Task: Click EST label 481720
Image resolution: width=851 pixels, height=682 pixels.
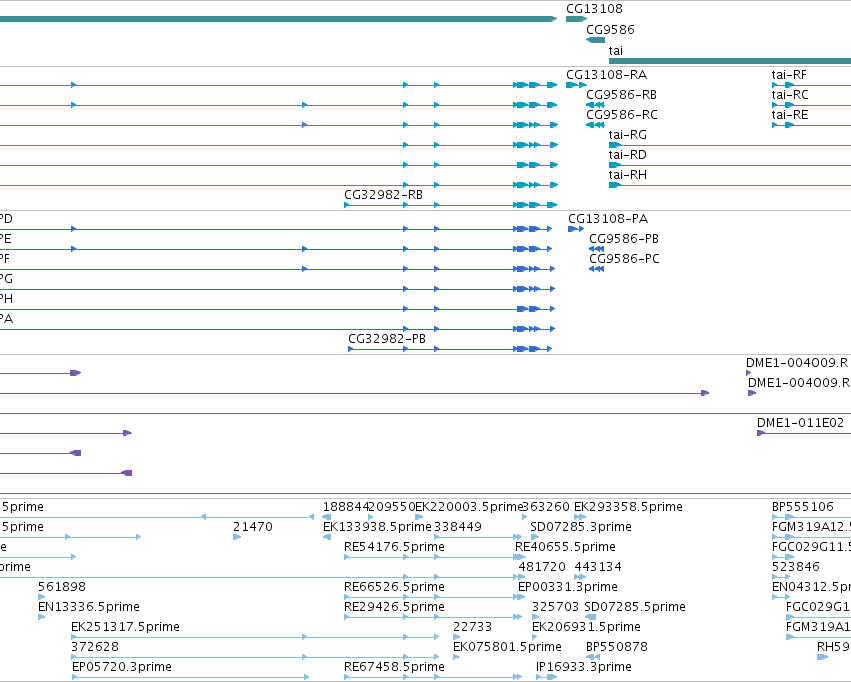Action: (x=542, y=567)
